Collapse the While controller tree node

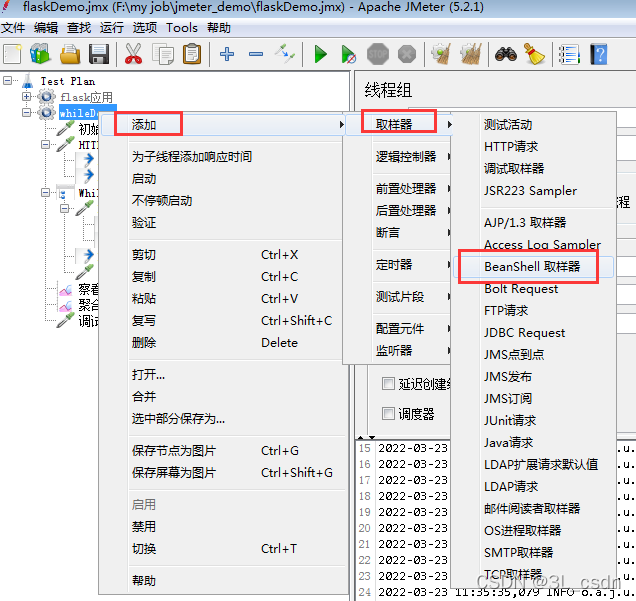tap(45, 193)
